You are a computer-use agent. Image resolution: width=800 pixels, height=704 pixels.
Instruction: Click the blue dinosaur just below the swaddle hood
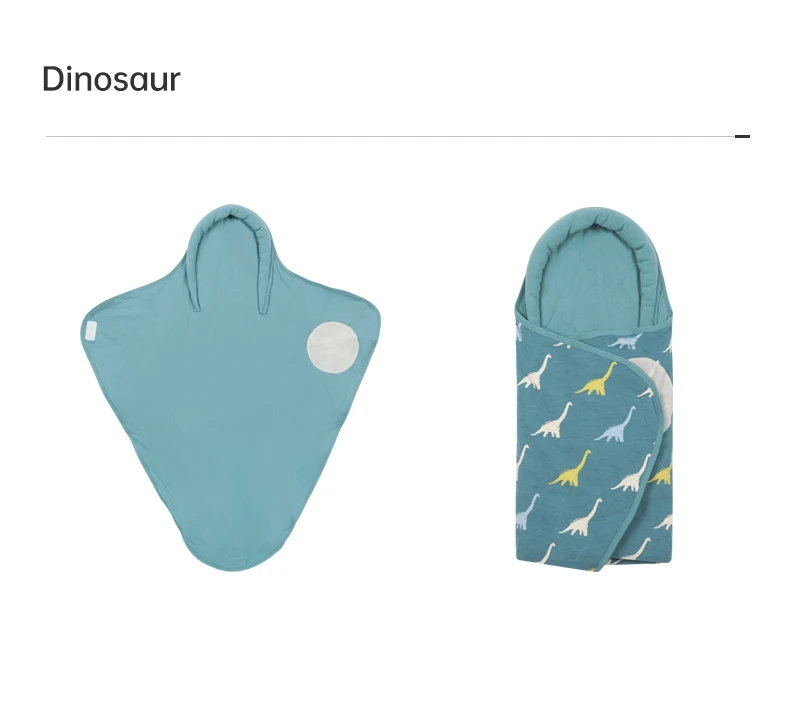622,341
